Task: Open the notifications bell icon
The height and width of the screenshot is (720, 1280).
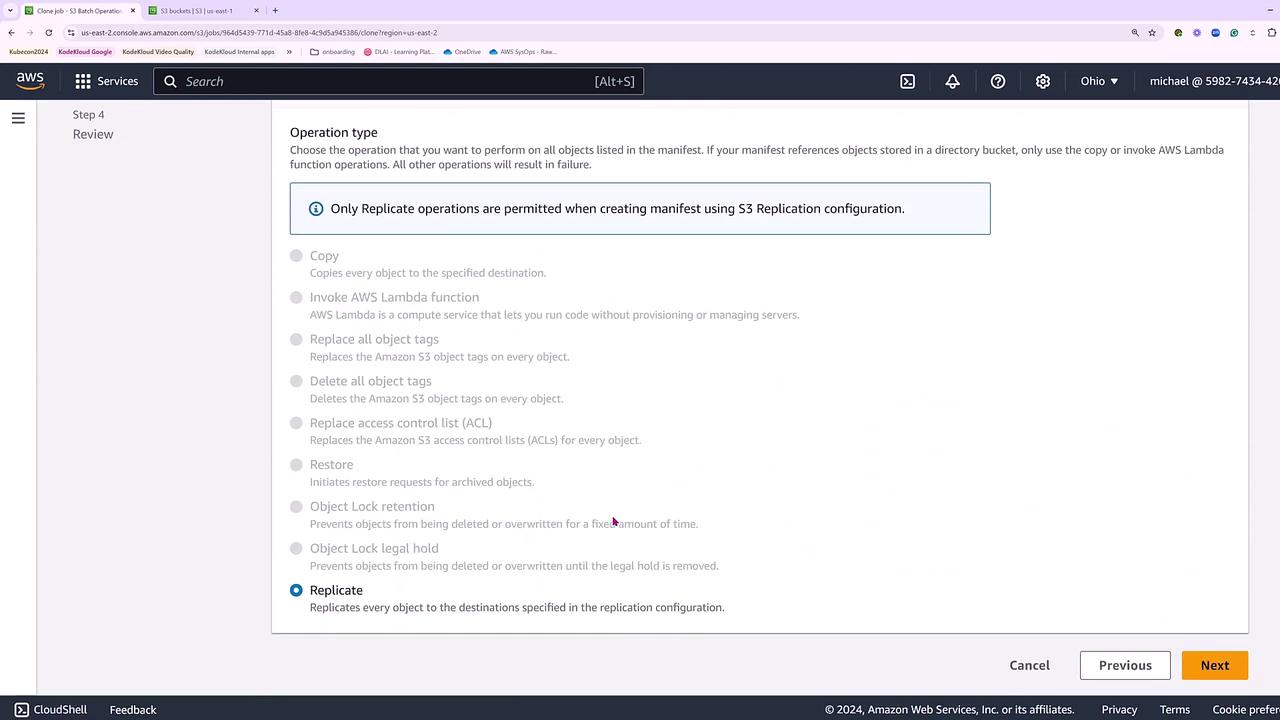Action: coord(952,81)
